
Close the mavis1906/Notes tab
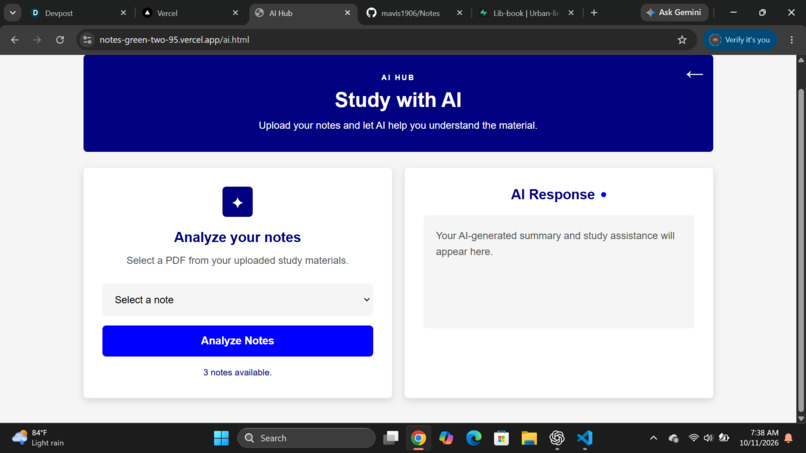pyautogui.click(x=460, y=13)
